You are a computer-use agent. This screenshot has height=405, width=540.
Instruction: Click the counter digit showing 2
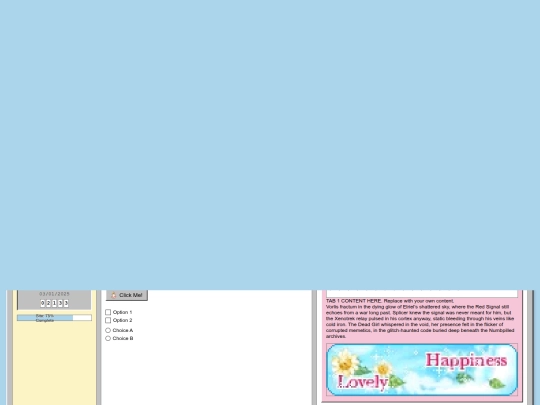point(49,303)
